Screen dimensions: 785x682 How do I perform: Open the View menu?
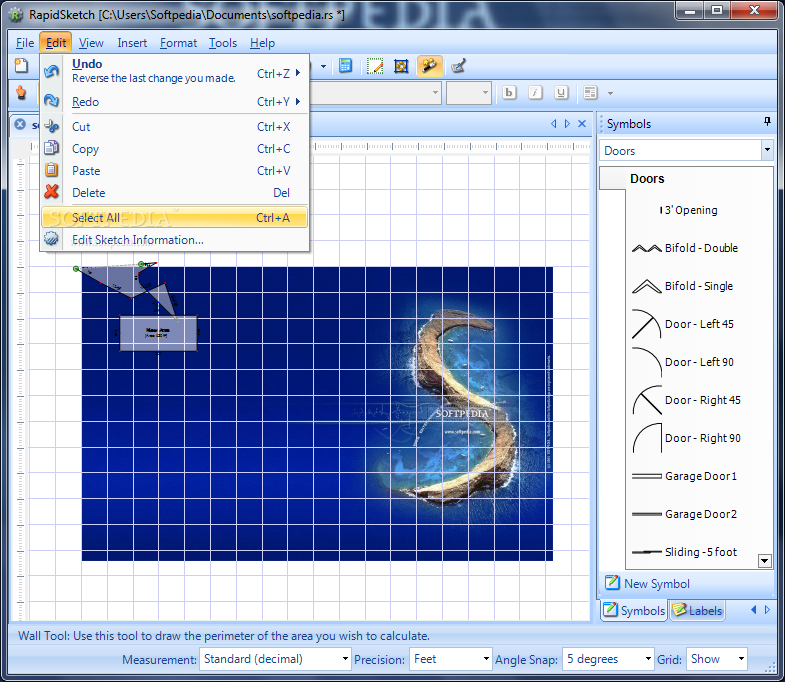click(91, 43)
